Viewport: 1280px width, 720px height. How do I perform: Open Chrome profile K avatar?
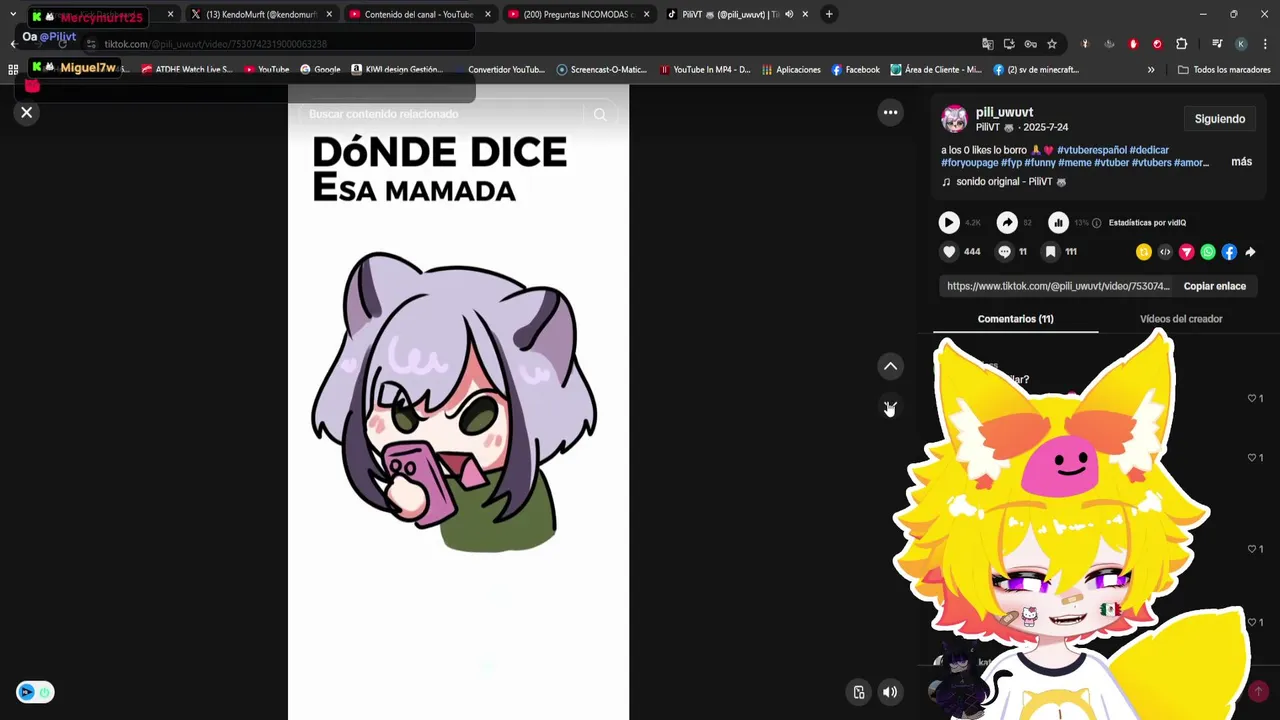(1241, 44)
